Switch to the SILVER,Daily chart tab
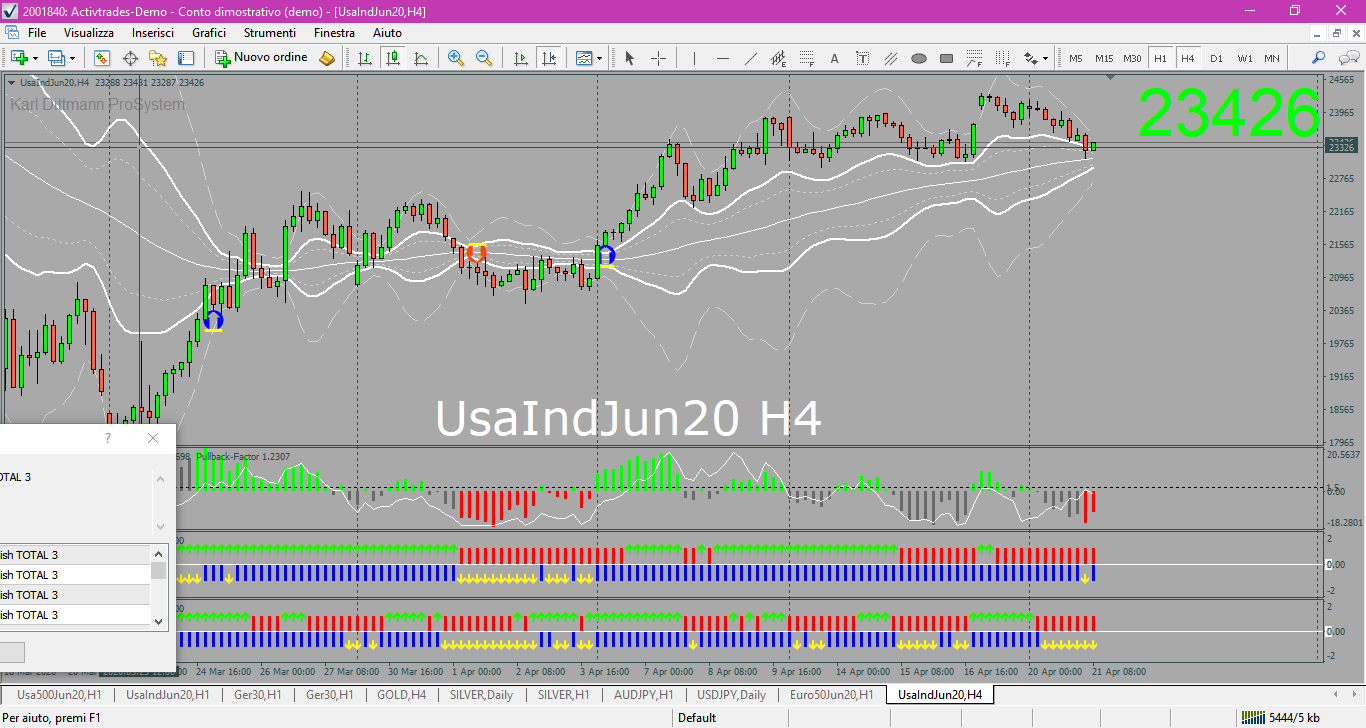 click(x=481, y=694)
